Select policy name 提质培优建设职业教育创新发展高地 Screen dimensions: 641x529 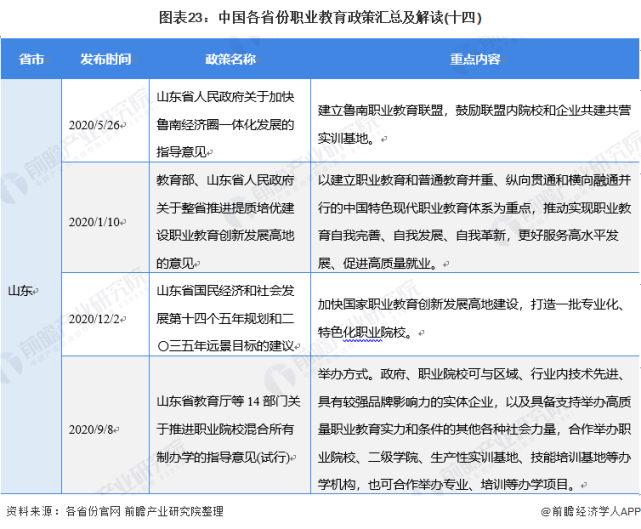225,222
